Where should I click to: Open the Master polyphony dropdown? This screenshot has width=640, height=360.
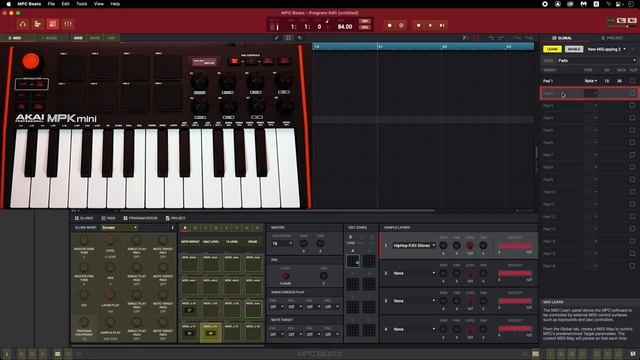(282, 243)
